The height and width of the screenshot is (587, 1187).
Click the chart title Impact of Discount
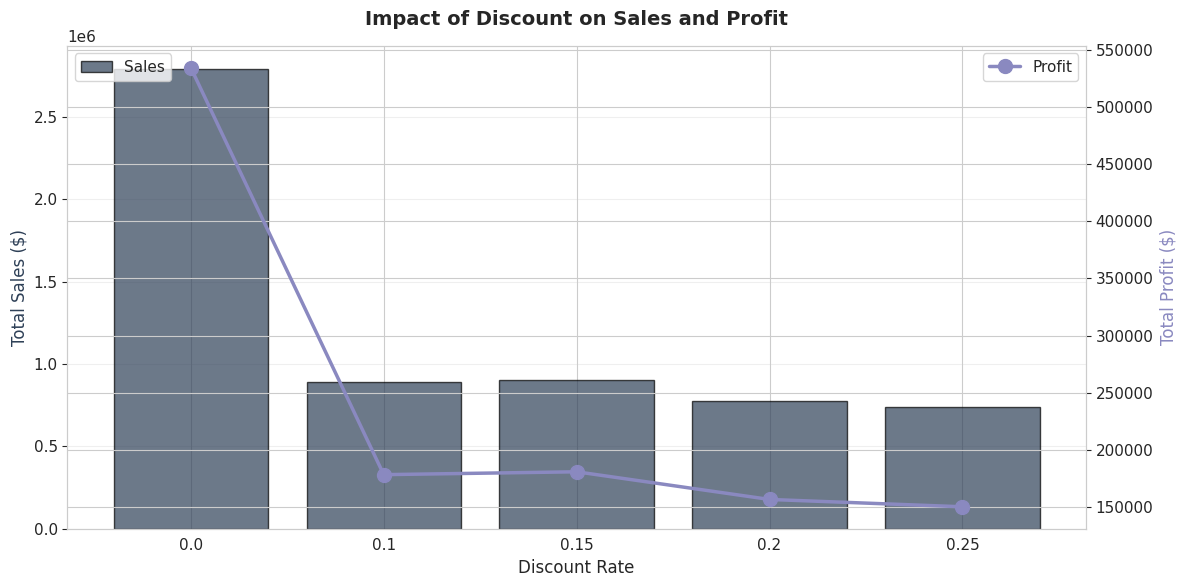click(576, 18)
